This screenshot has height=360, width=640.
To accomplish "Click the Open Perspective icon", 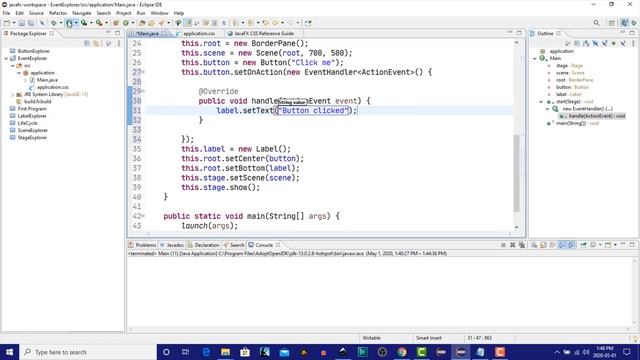I will click(x=611, y=23).
